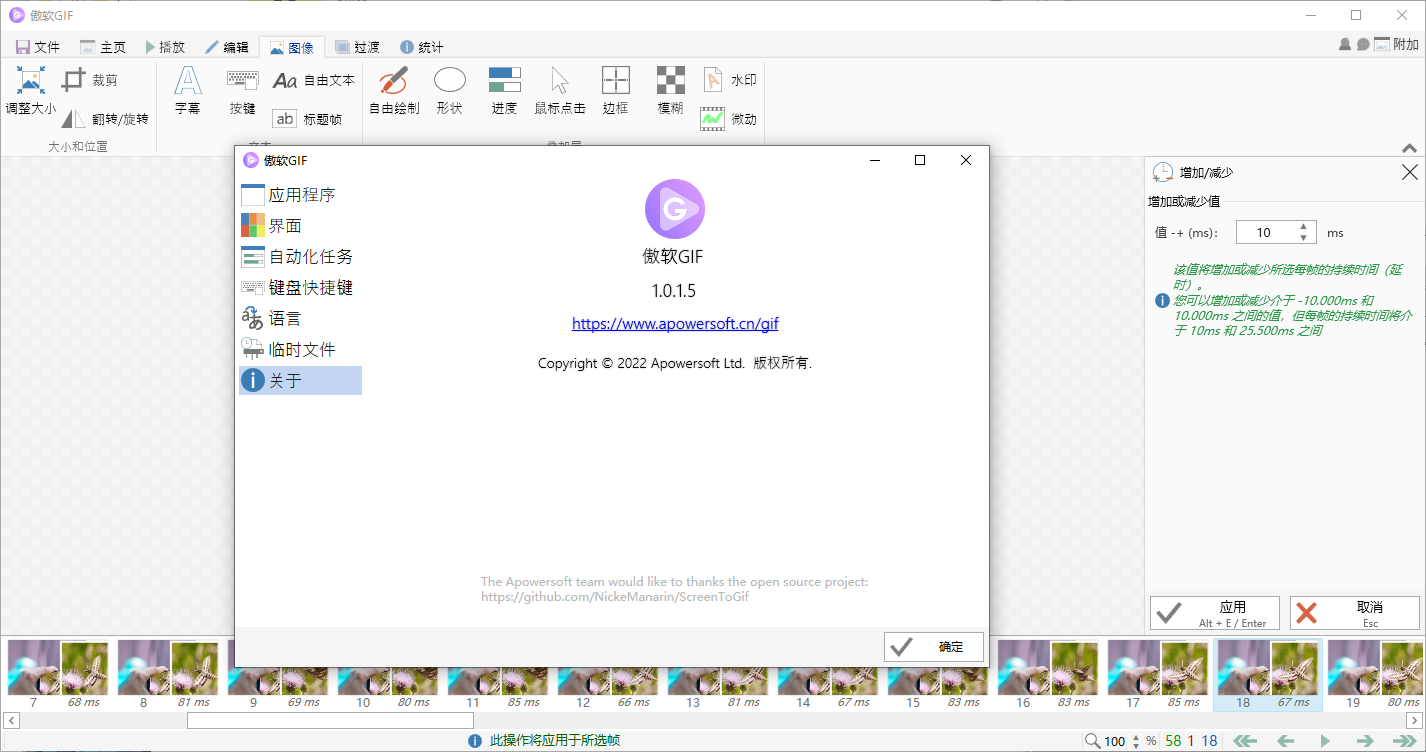The height and width of the screenshot is (752, 1426).
Task: Click the zoom percentage field showing 100
Action: point(1115,741)
